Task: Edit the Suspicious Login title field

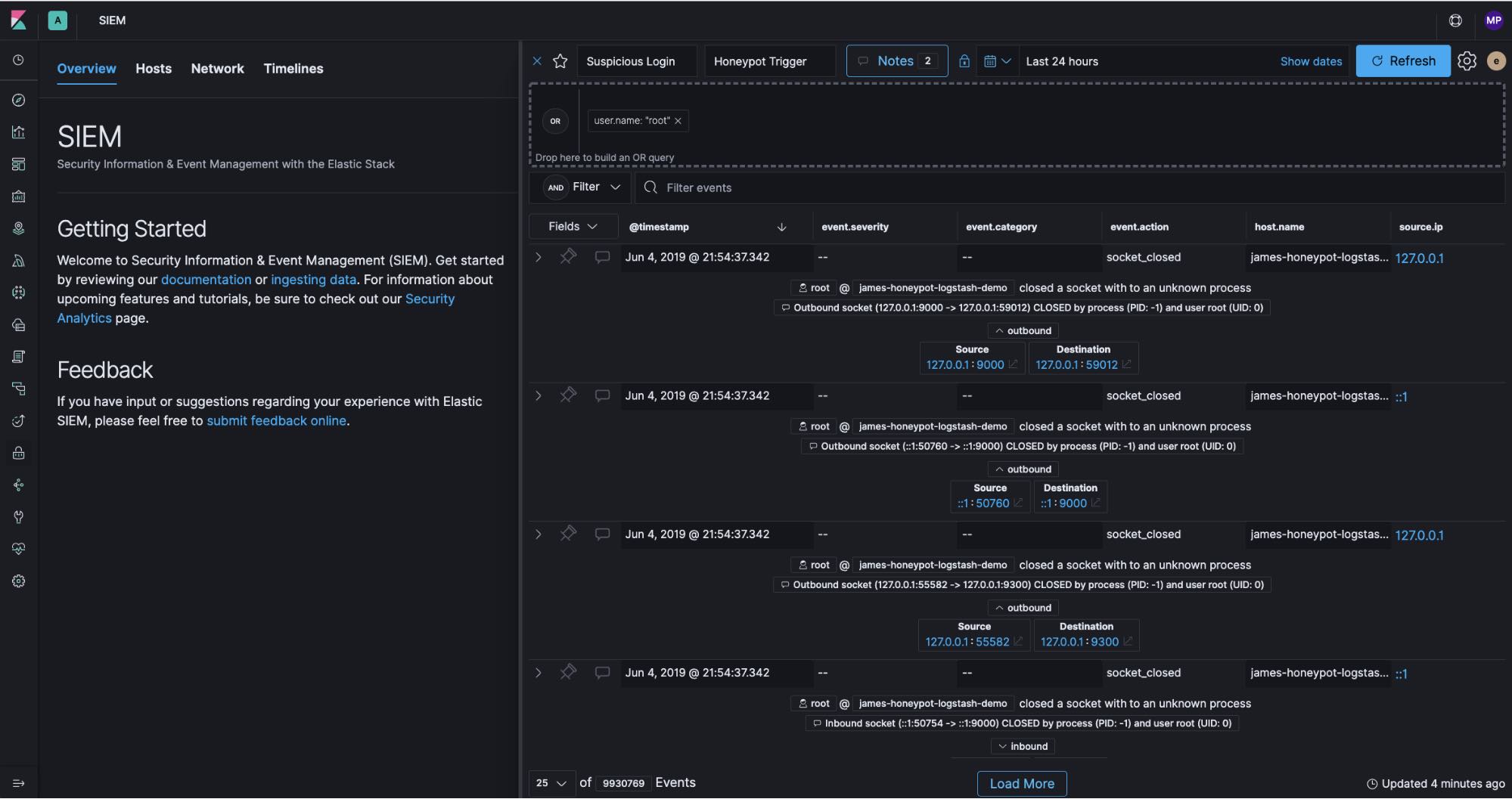Action: click(x=637, y=61)
